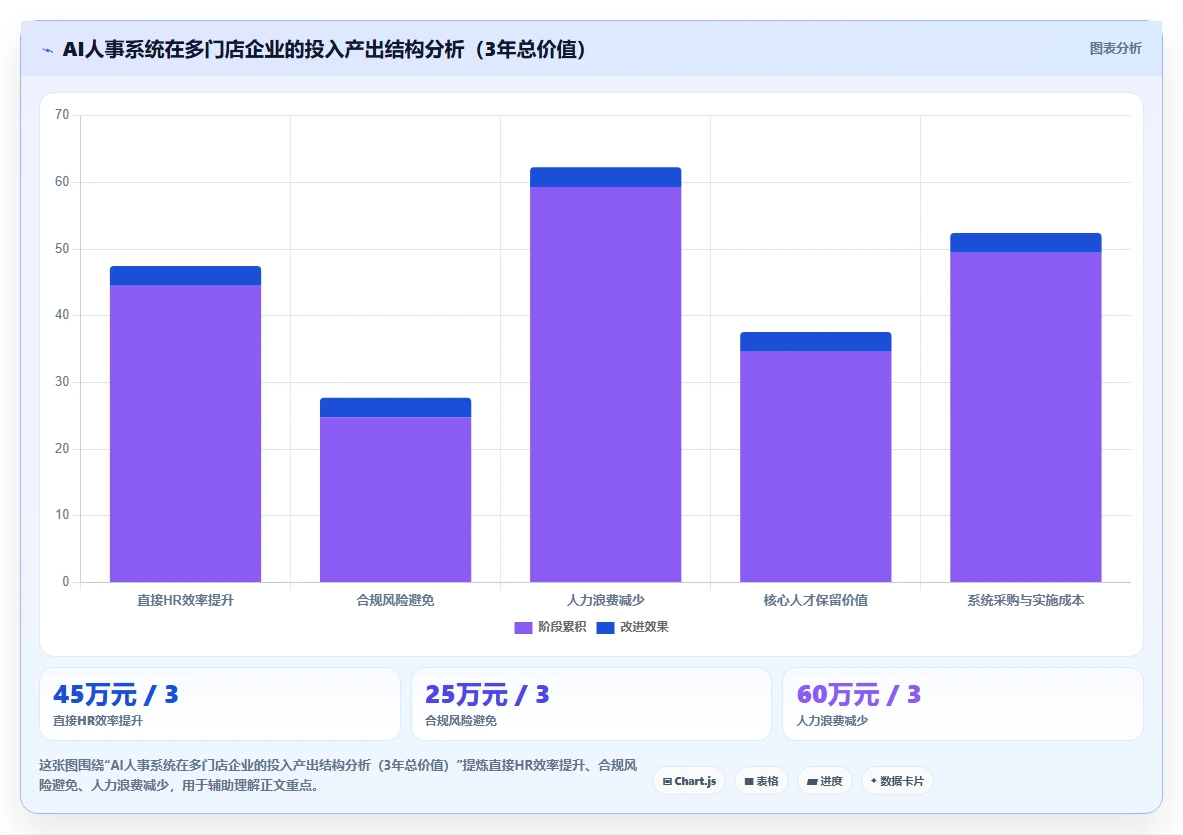Select the 进度 tag
The image size is (1183, 835).
pyautogui.click(x=825, y=781)
